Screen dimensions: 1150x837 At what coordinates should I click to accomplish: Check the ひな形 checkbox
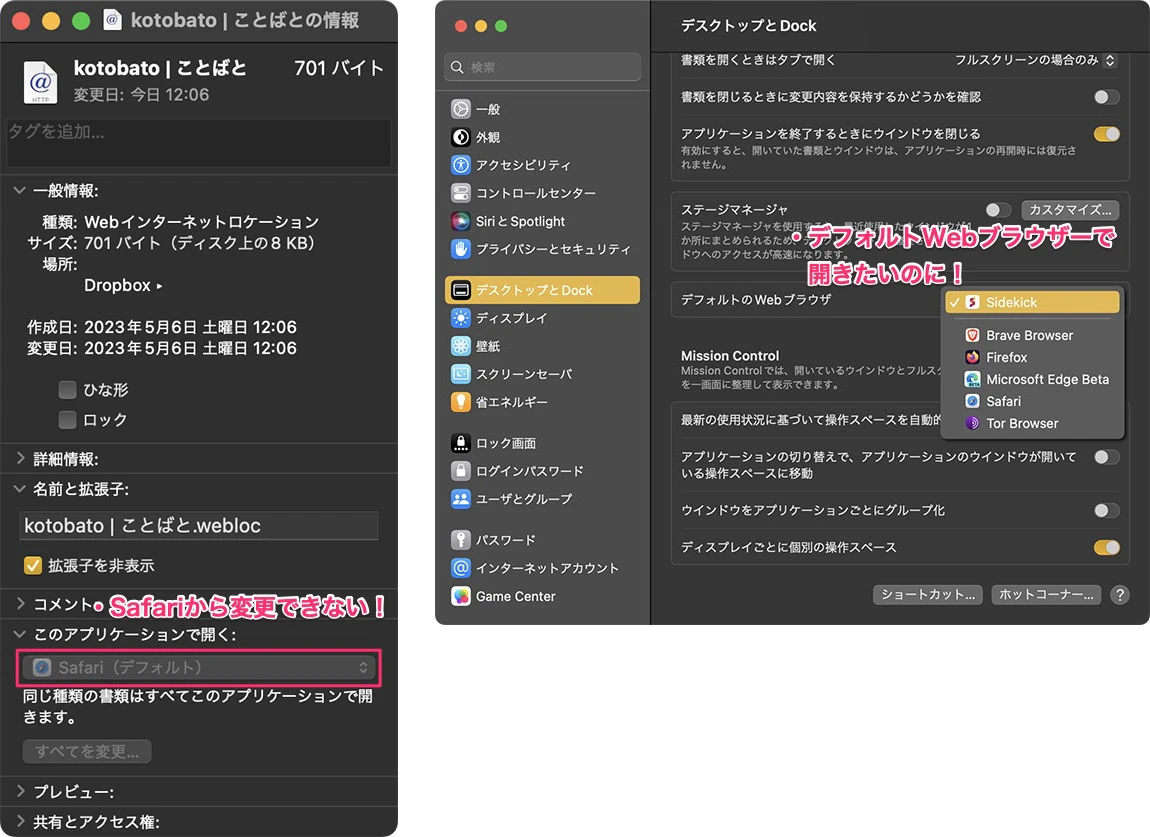(x=67, y=390)
